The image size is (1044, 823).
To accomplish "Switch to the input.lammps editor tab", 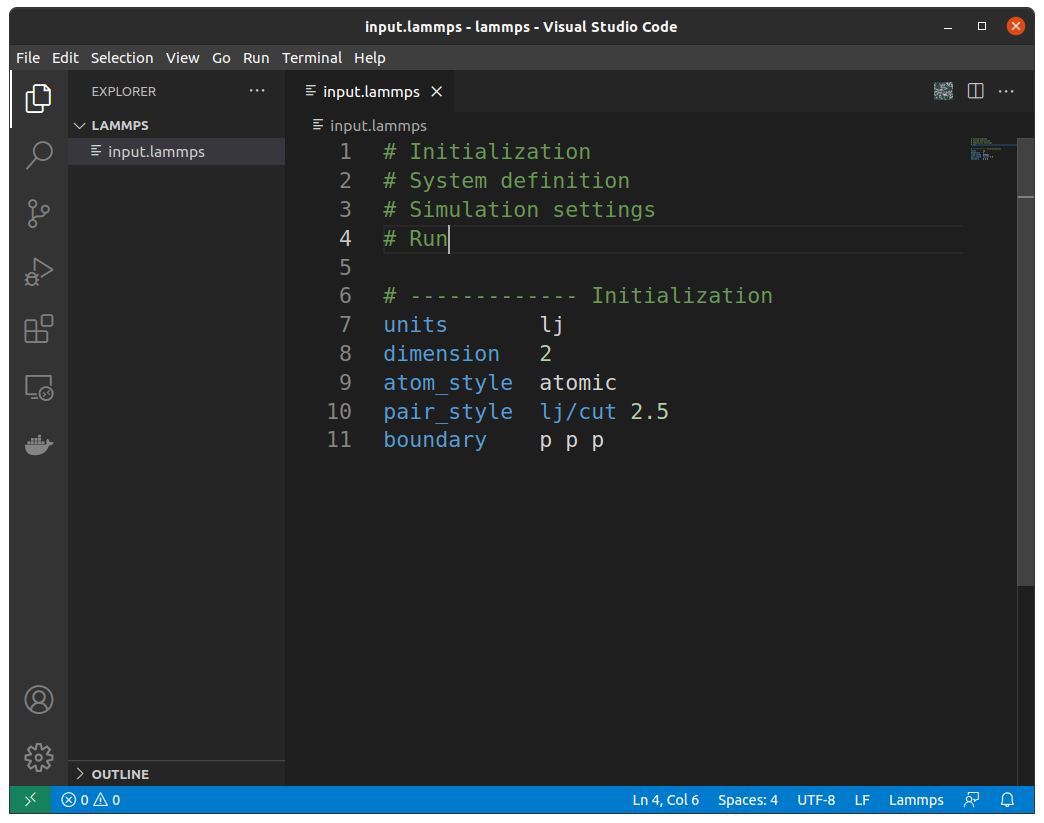I will (x=371, y=91).
